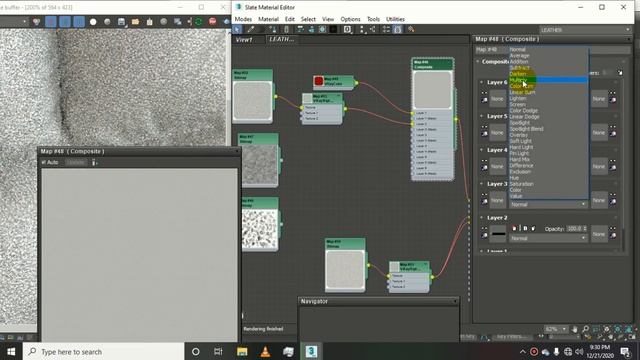Viewport: 640px width, 360px height.
Task: Toggle the blue channel in frame buffer
Action: 79,22
